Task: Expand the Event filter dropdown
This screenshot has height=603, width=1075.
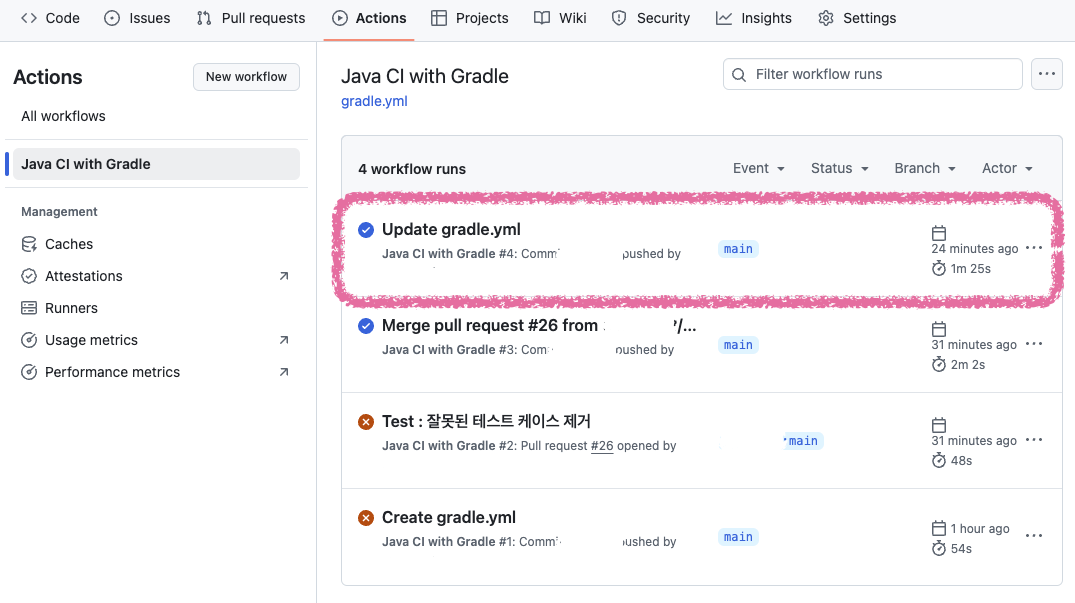Action: pyautogui.click(x=758, y=169)
